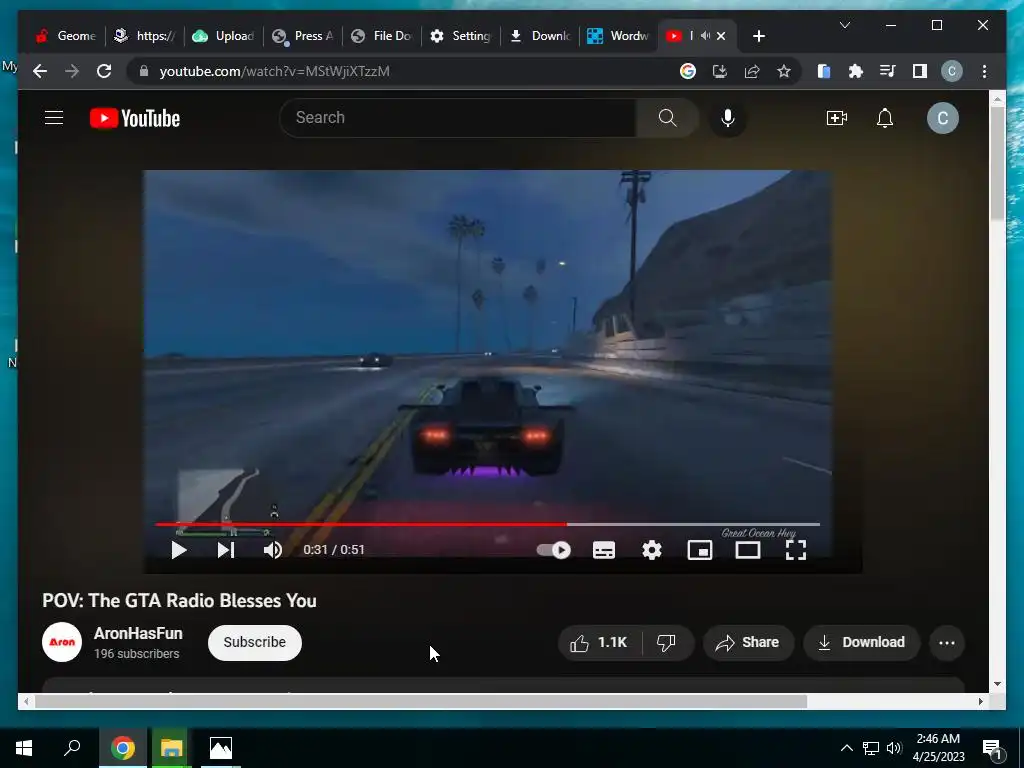
Task: Click the page horizontal scrollbar
Action: coord(421,701)
